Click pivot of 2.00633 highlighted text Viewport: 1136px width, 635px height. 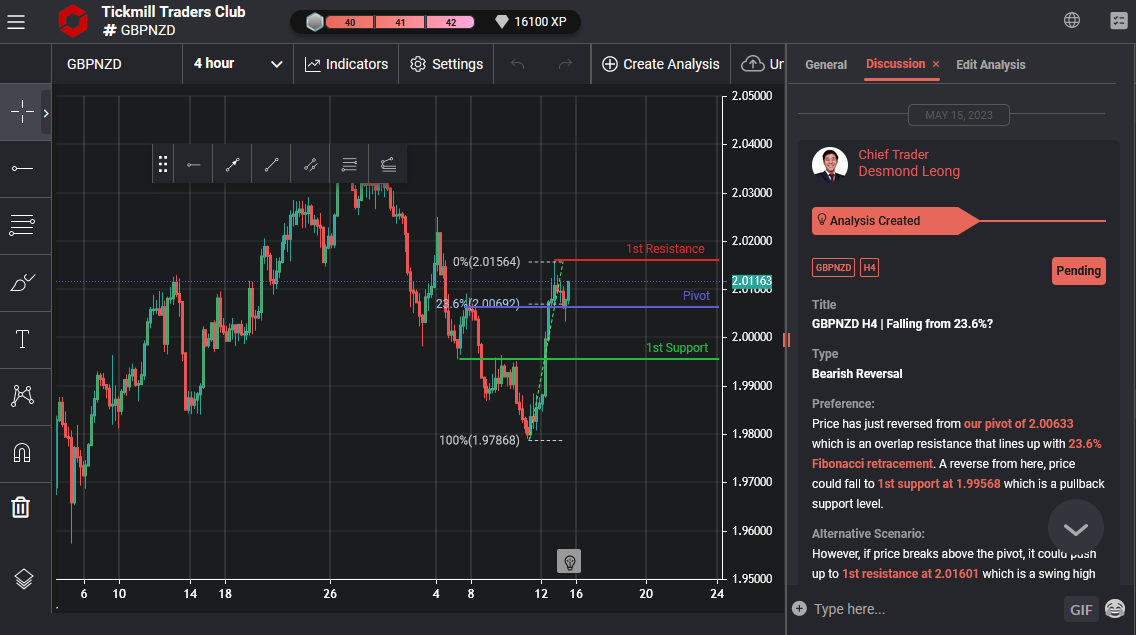click(x=1019, y=423)
